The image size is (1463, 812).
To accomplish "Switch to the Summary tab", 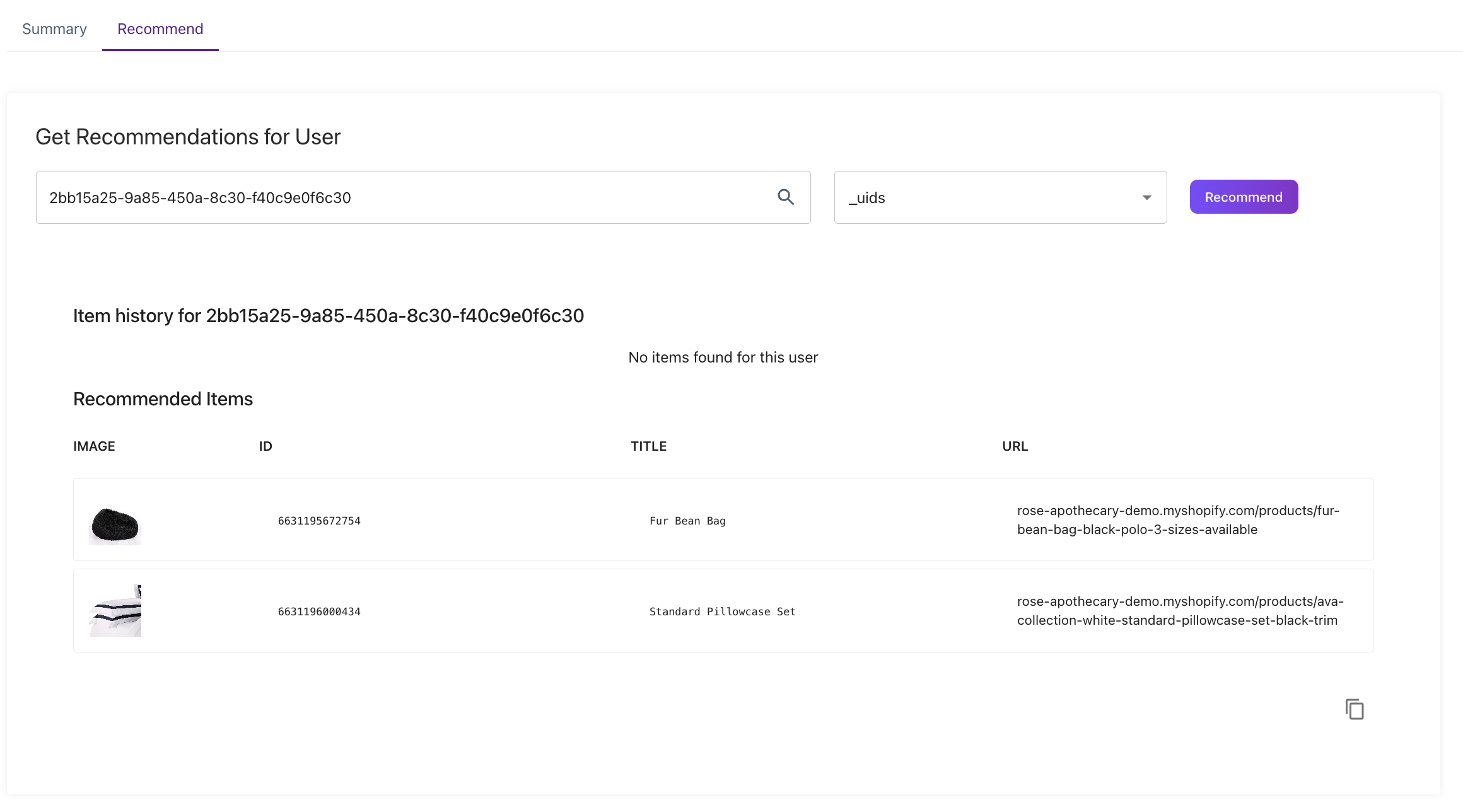I will (54, 29).
